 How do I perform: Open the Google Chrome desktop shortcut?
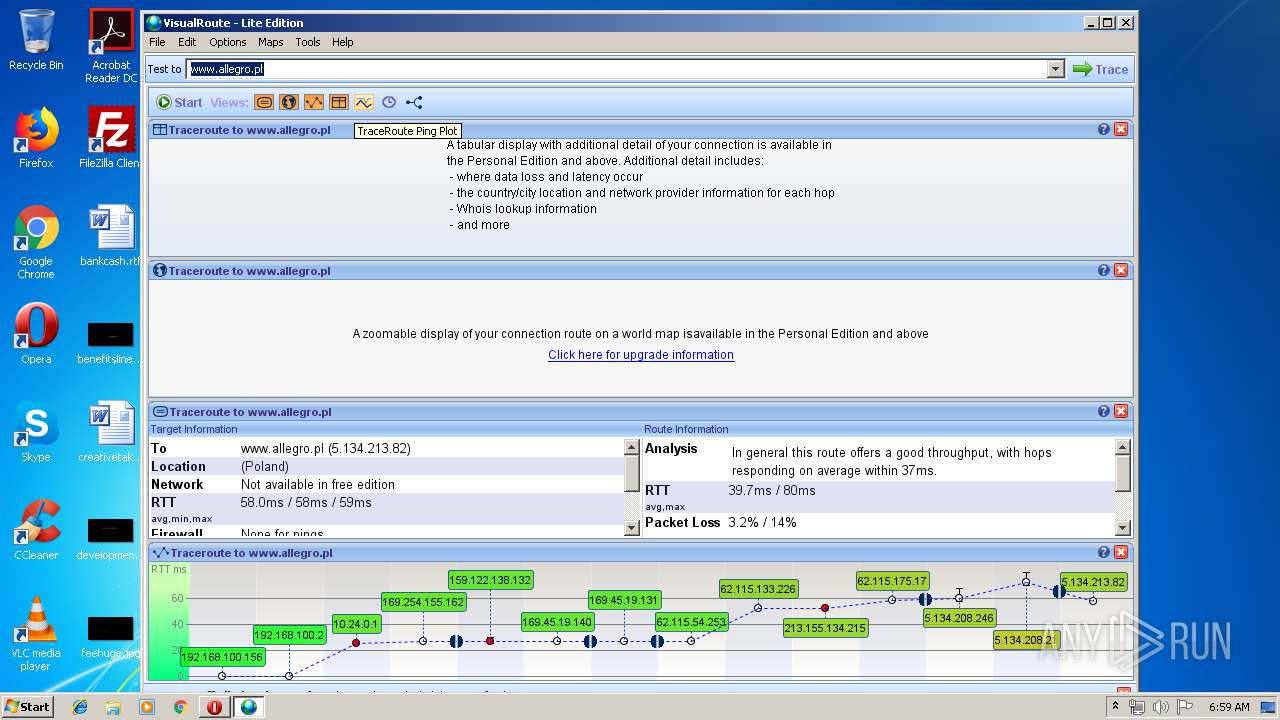[x=36, y=242]
